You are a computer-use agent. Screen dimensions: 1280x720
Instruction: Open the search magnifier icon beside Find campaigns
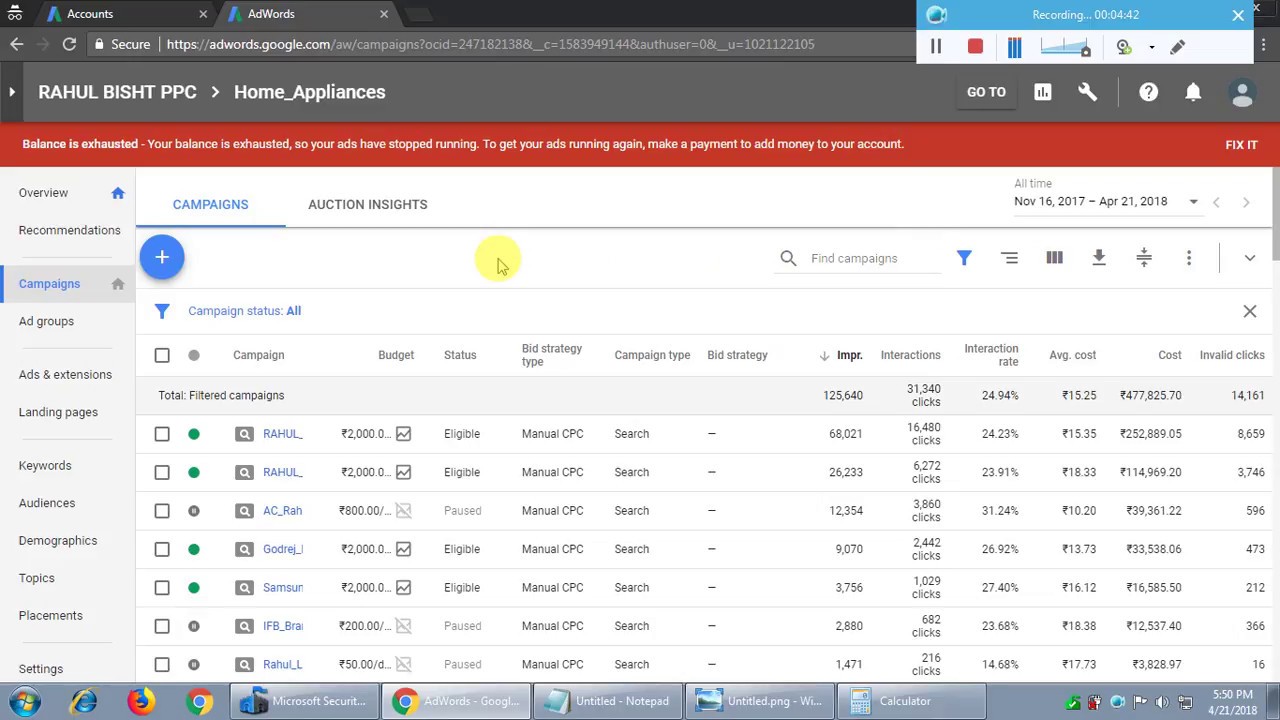[x=788, y=258]
